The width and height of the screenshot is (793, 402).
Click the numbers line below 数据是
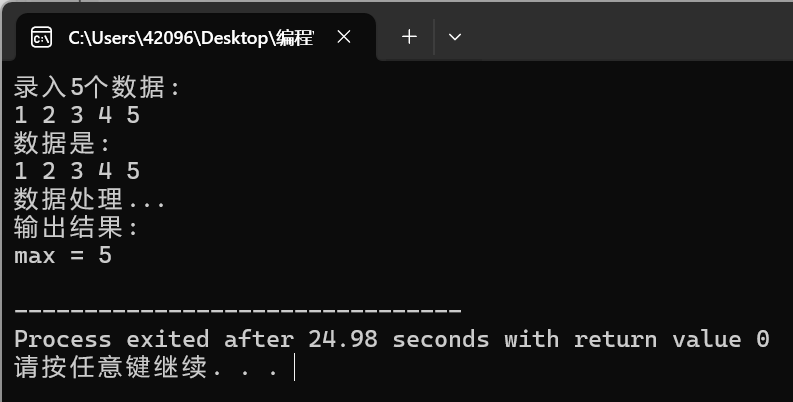coord(77,171)
